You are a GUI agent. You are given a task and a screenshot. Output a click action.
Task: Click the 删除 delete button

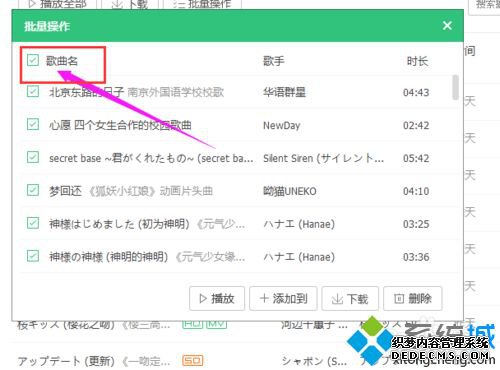(x=413, y=298)
